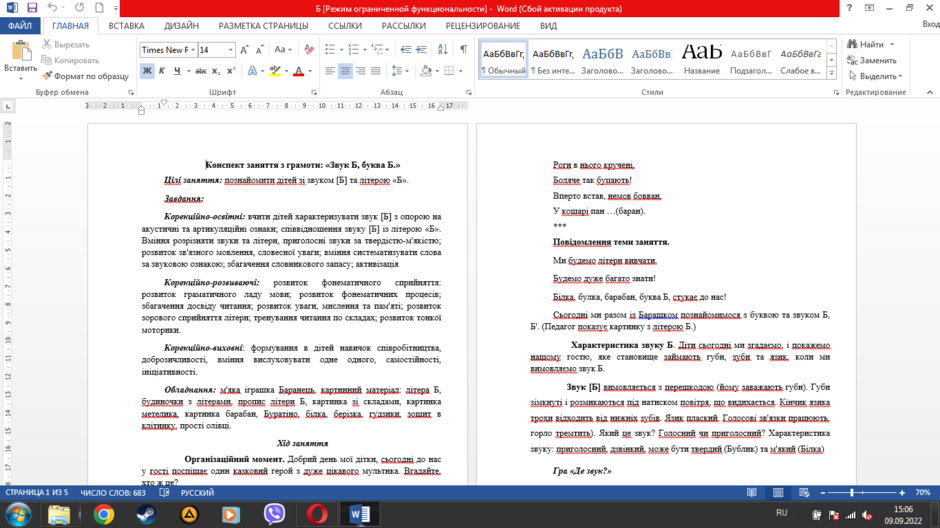This screenshot has height=528, width=940.
Task: Toggle italic (К) formatting
Action: point(162,71)
